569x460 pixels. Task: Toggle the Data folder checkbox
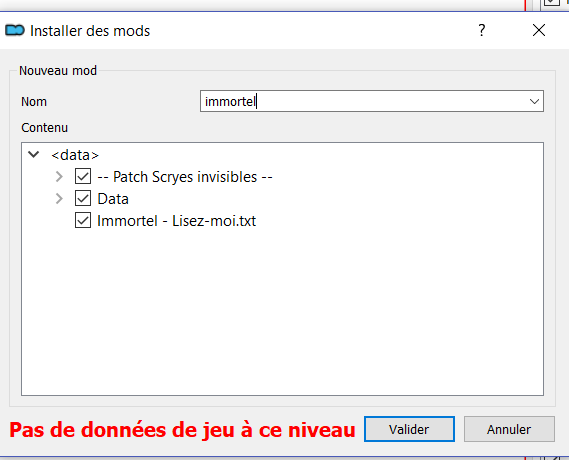pos(83,199)
